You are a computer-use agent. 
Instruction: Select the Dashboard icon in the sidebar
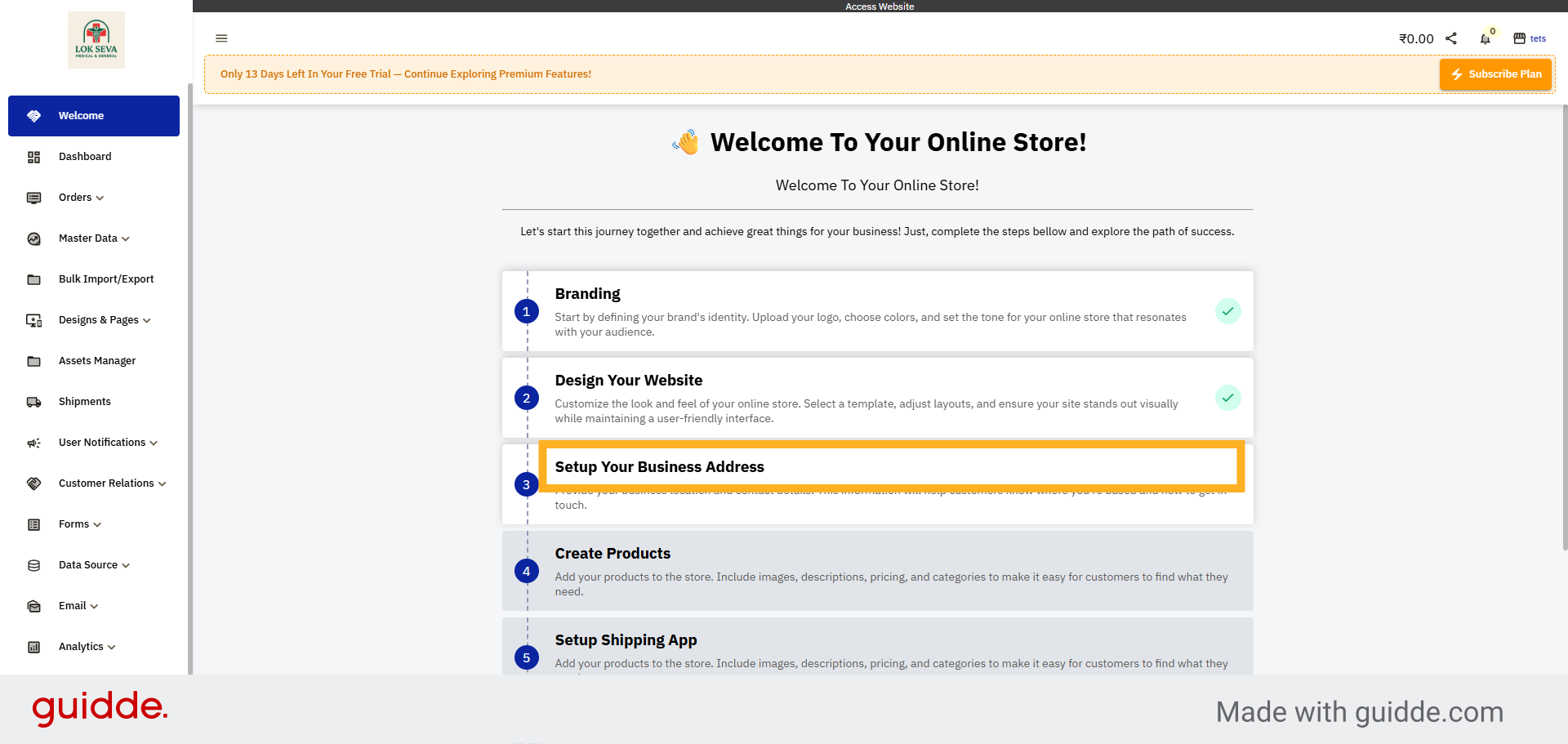(33, 157)
